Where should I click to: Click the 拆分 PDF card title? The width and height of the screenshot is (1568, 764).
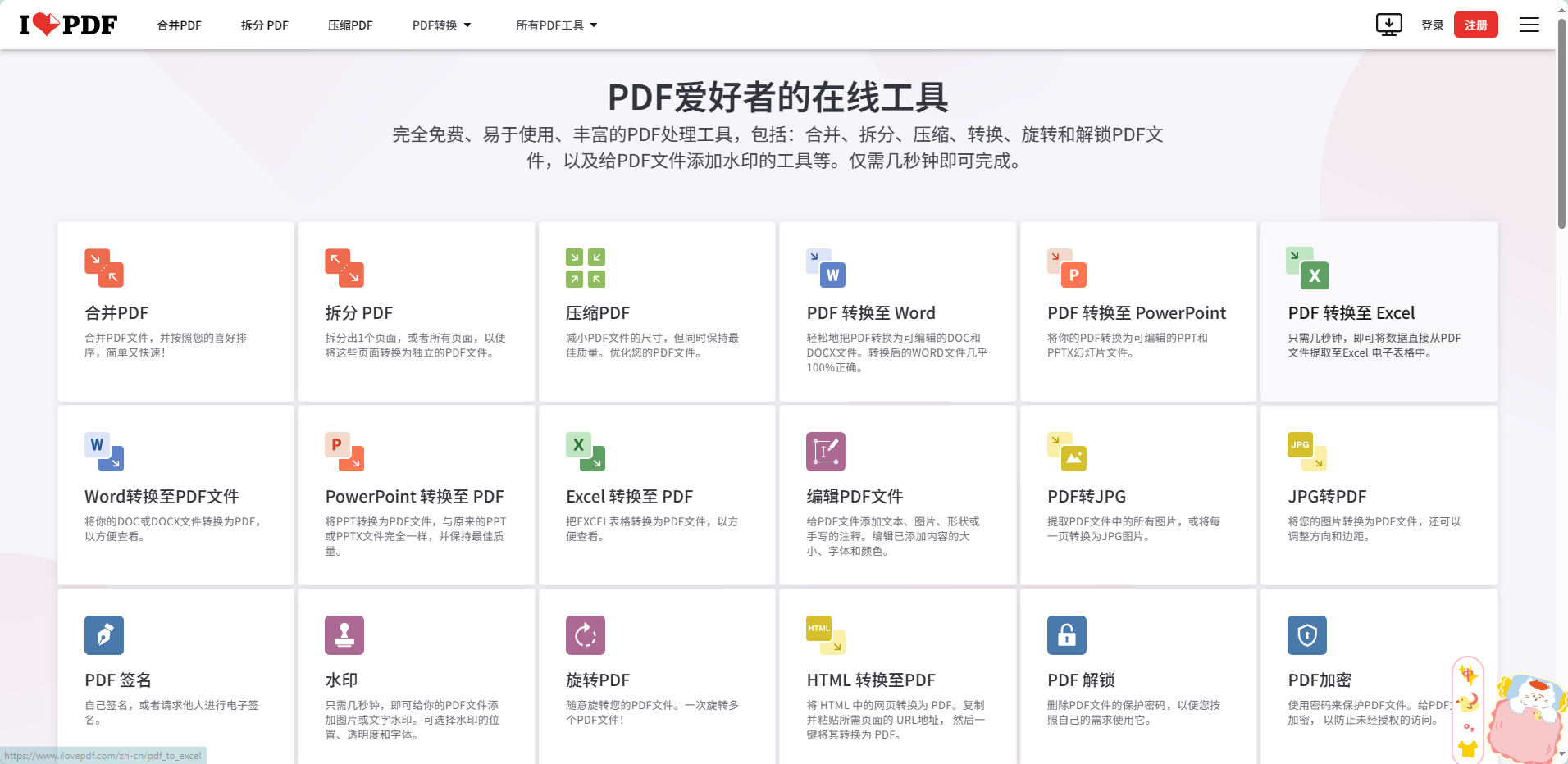[x=359, y=313]
